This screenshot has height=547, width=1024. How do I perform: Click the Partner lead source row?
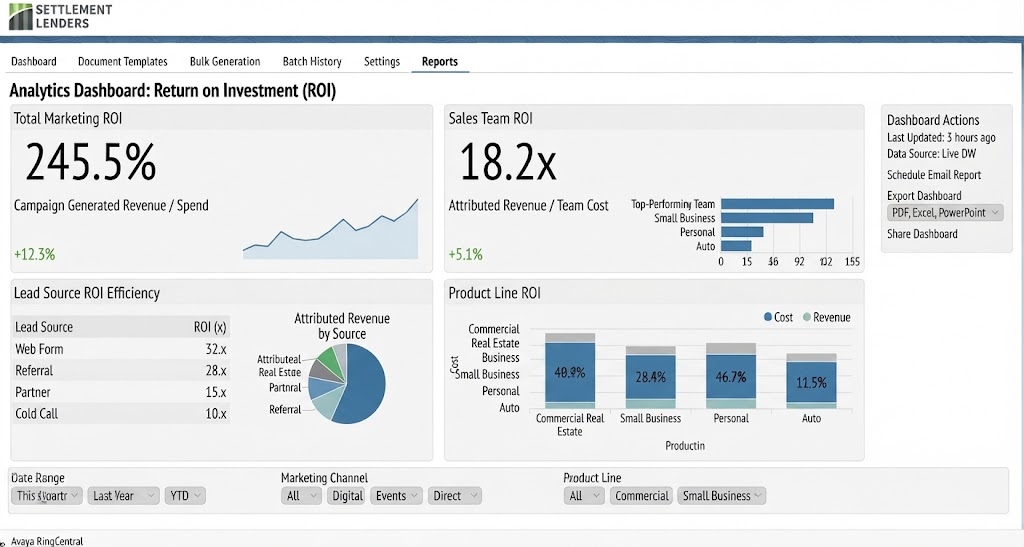121,392
